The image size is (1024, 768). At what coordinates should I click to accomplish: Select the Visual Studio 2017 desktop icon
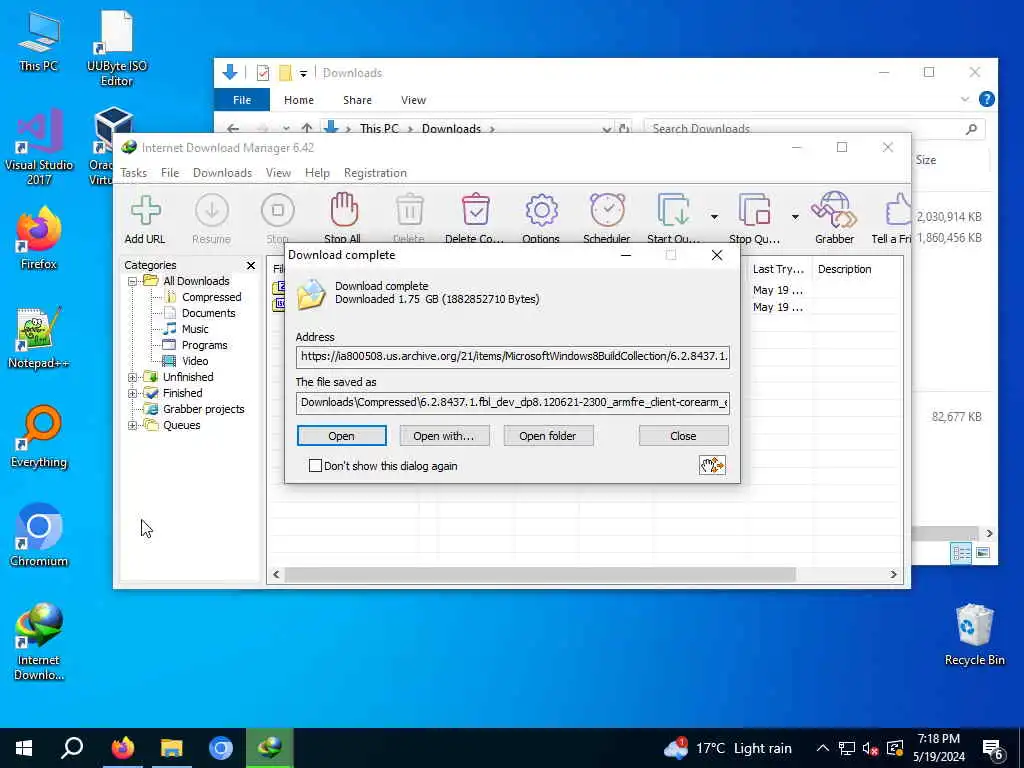click(x=39, y=147)
